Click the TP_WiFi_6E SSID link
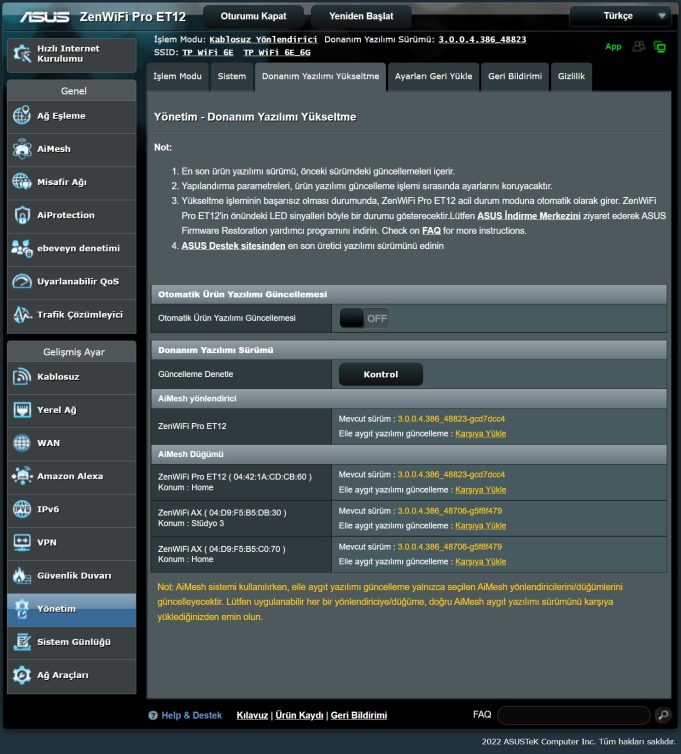This screenshot has height=754, width=681. pos(208,52)
